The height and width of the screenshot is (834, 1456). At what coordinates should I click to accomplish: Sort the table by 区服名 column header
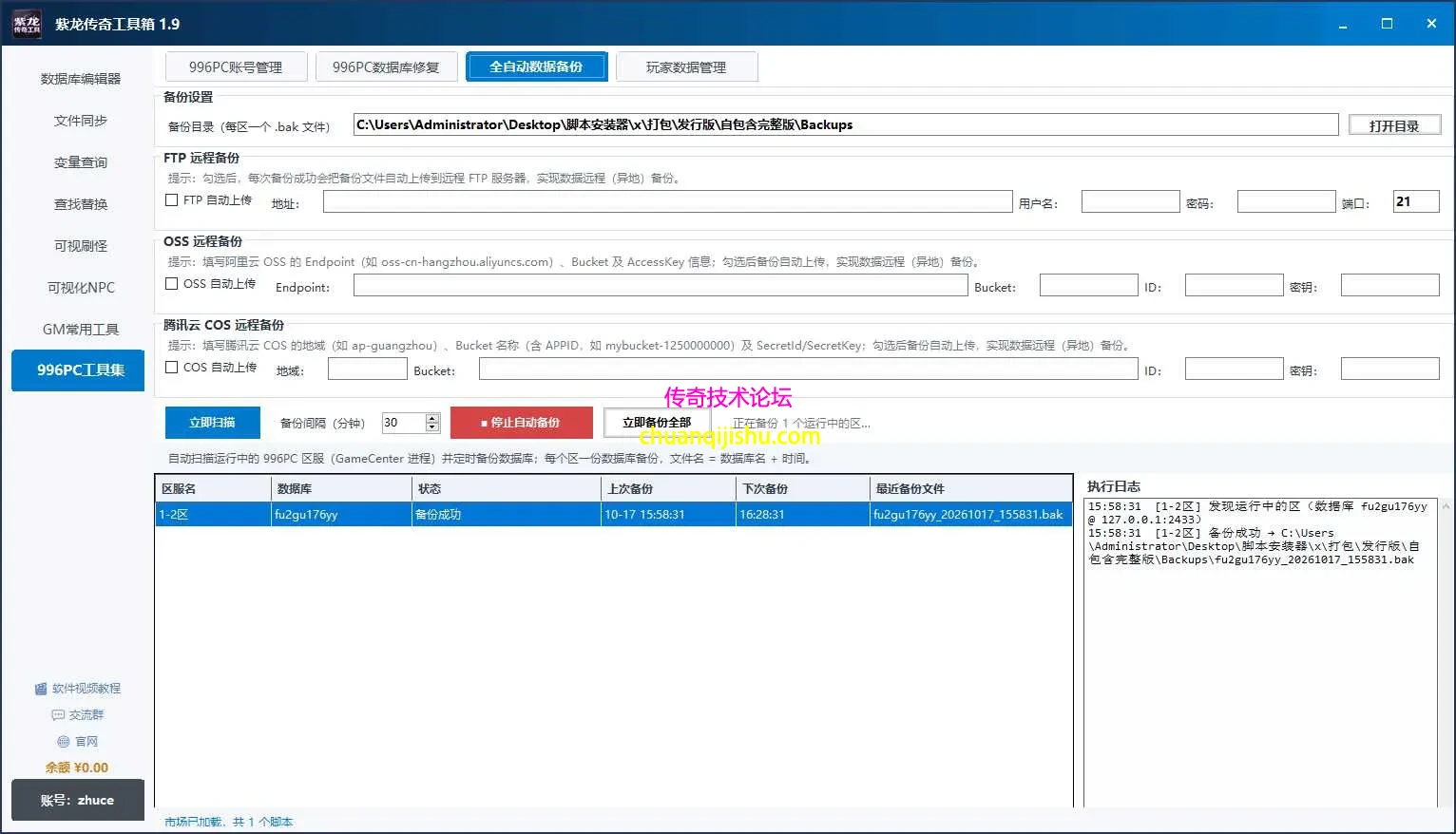coord(214,489)
